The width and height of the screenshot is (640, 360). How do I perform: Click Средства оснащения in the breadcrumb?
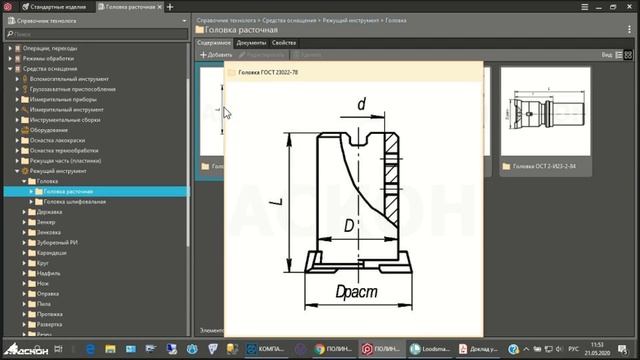(x=289, y=20)
